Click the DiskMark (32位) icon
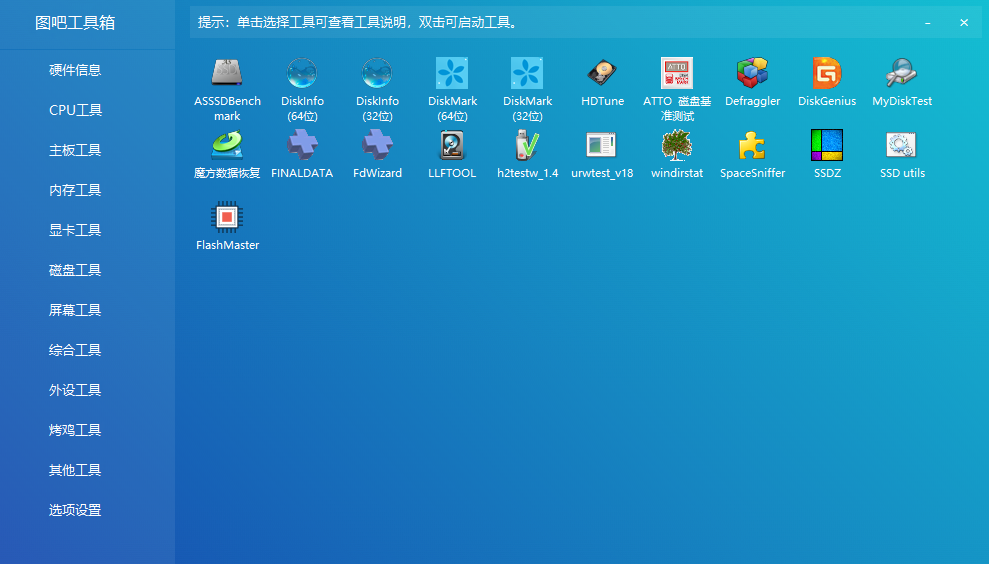This screenshot has height=564, width=989. pos(527,73)
